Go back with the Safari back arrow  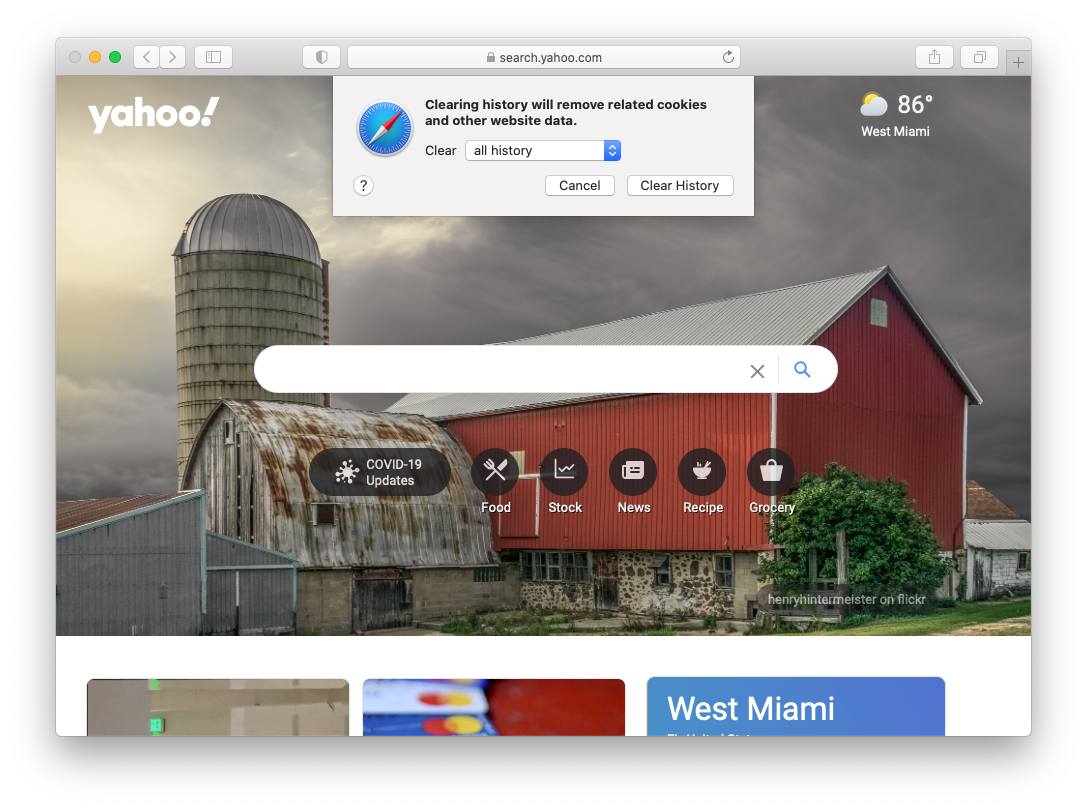click(x=146, y=57)
